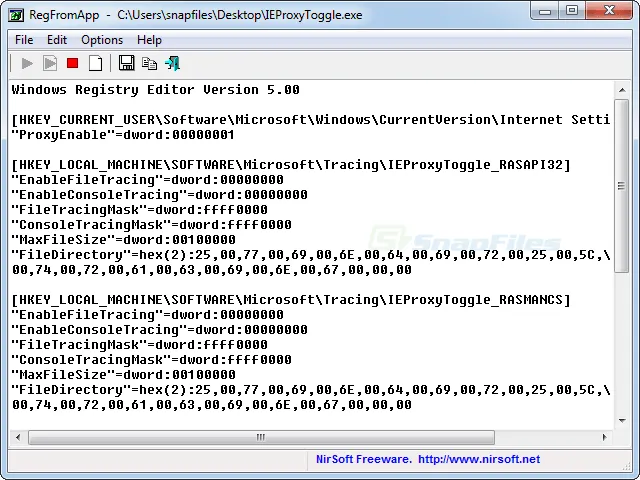Open the Options menu

pos(102,40)
